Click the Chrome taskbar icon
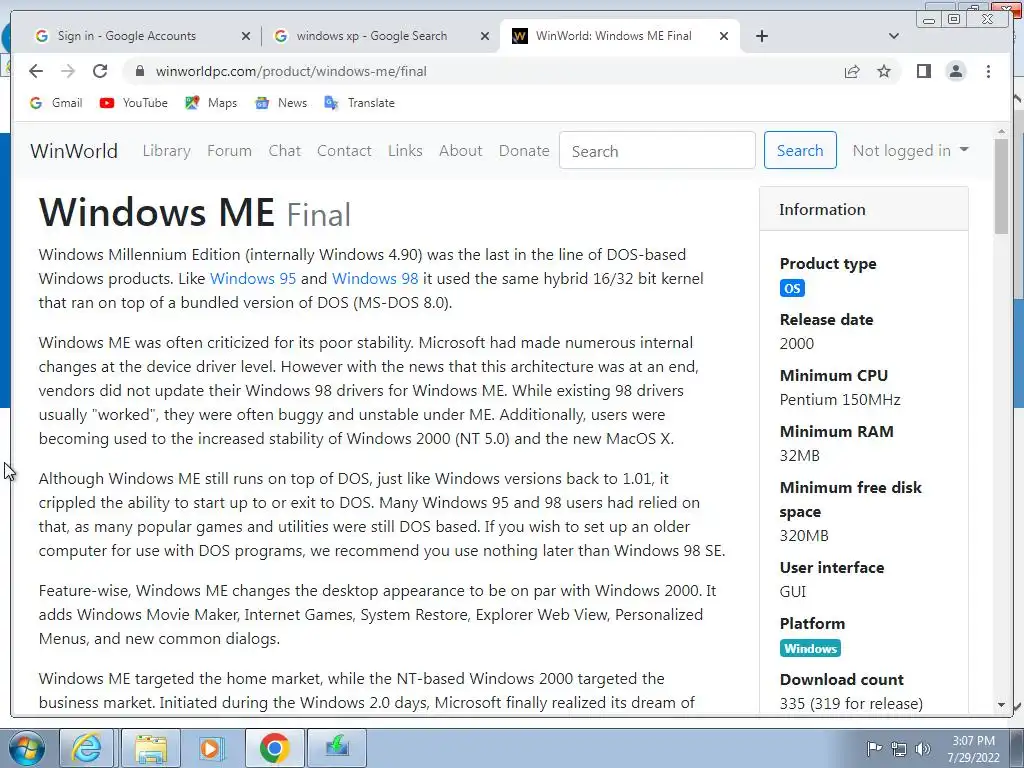This screenshot has width=1024, height=768. [274, 748]
